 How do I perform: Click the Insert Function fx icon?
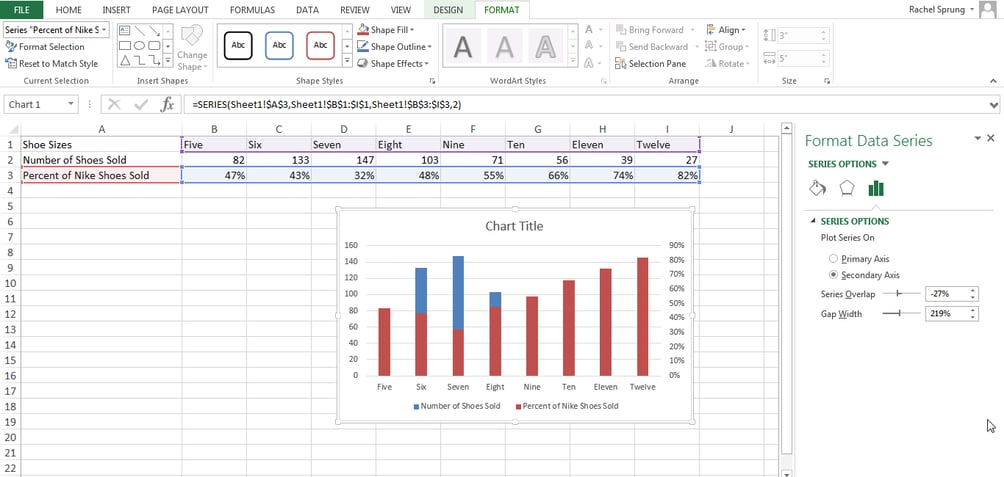click(167, 104)
